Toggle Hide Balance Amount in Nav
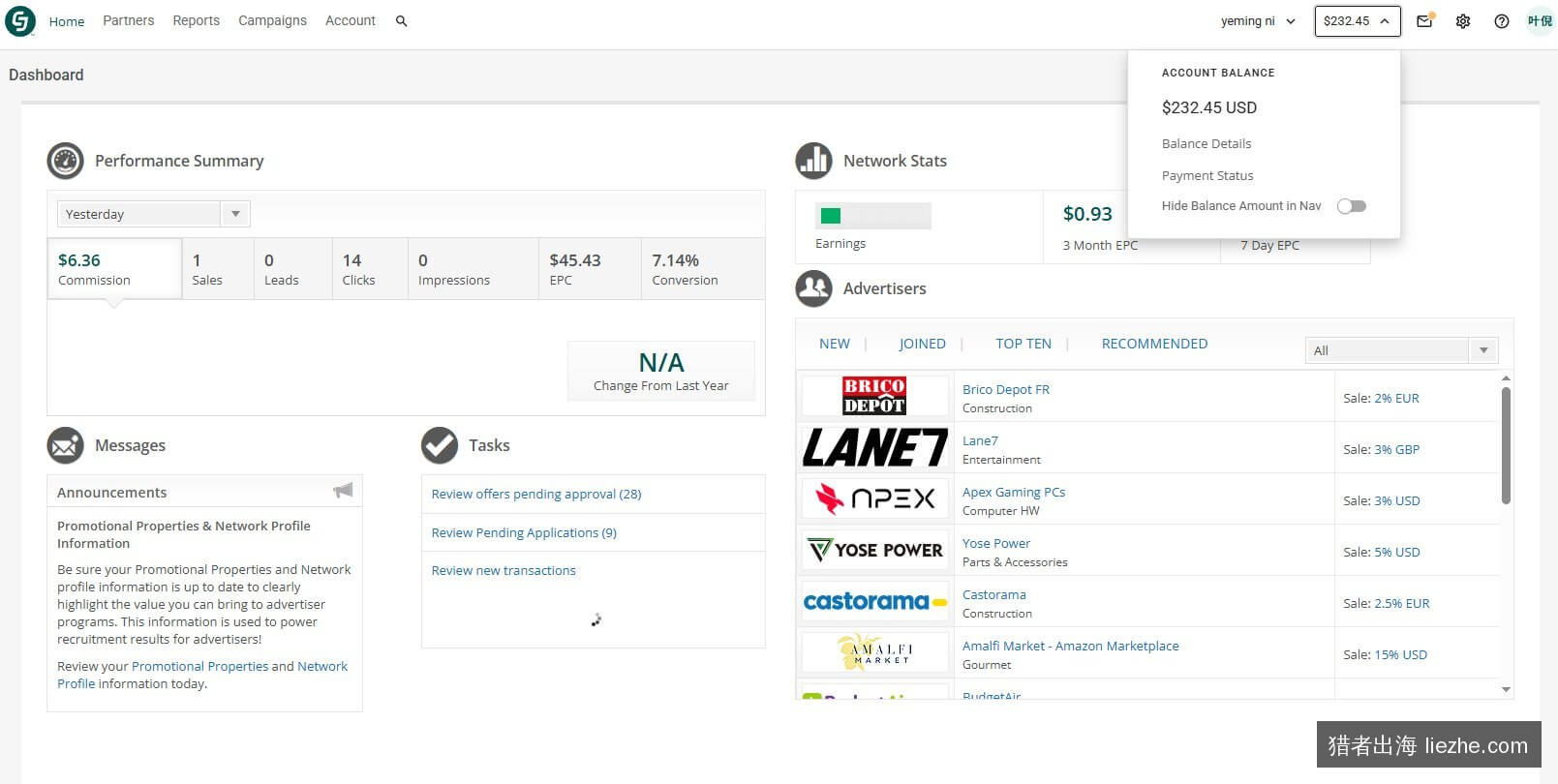The height and width of the screenshot is (784, 1558). pos(1351,206)
